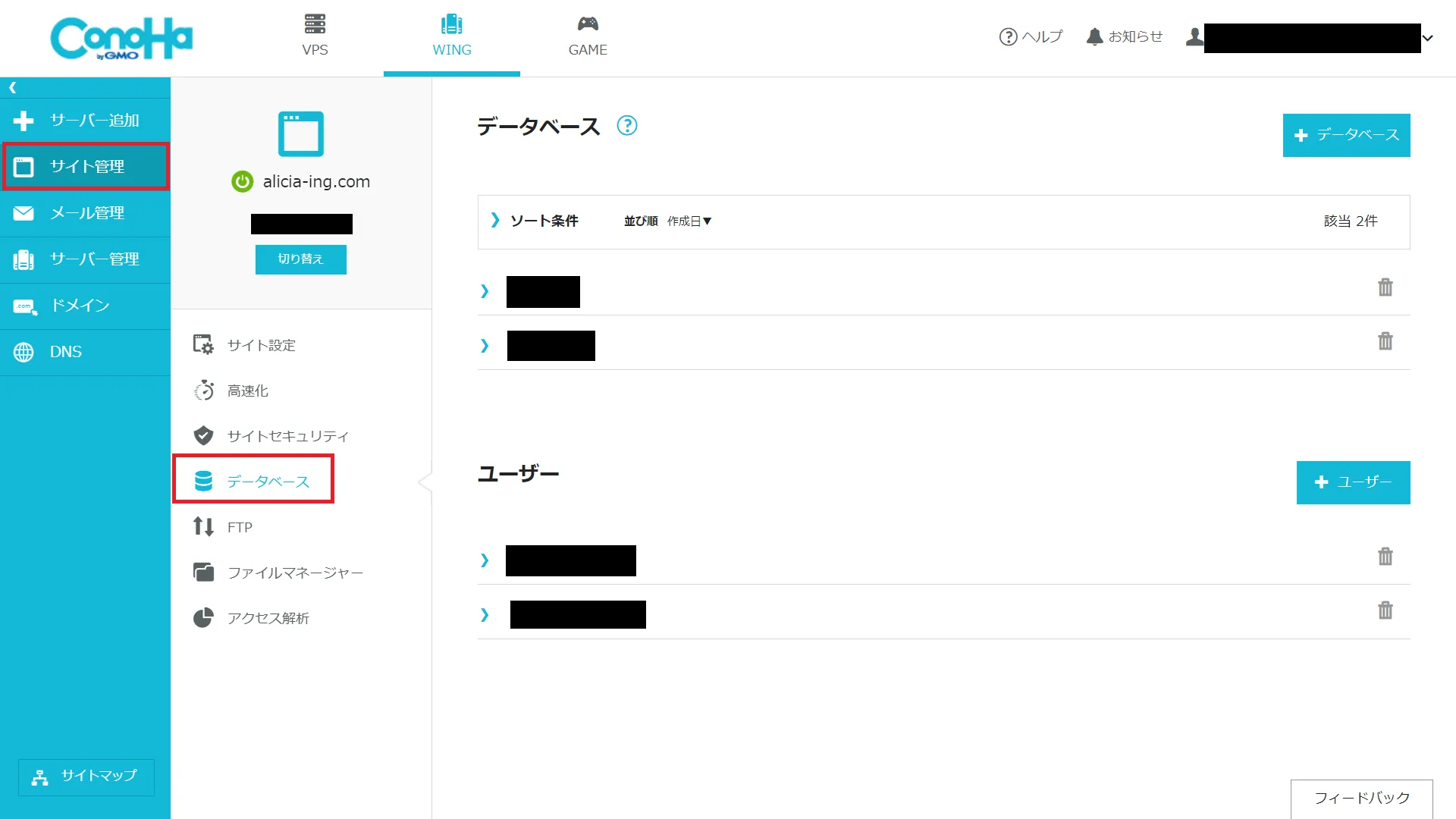Expand the second user row

[485, 615]
